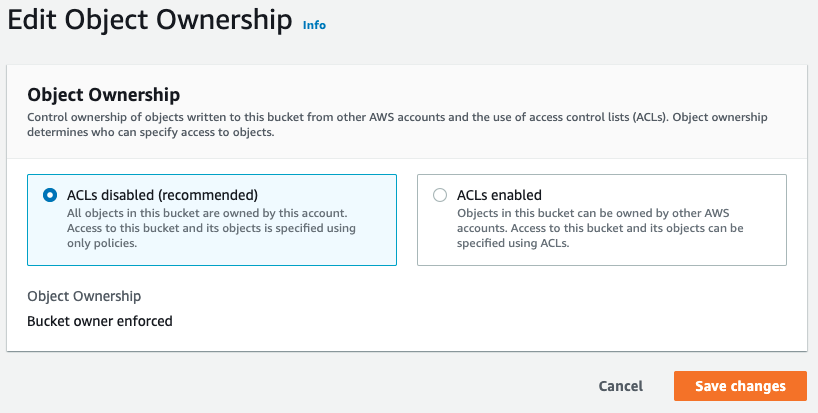The image size is (818, 413).
Task: Click the Edit Object Ownership page title
Action: [149, 20]
